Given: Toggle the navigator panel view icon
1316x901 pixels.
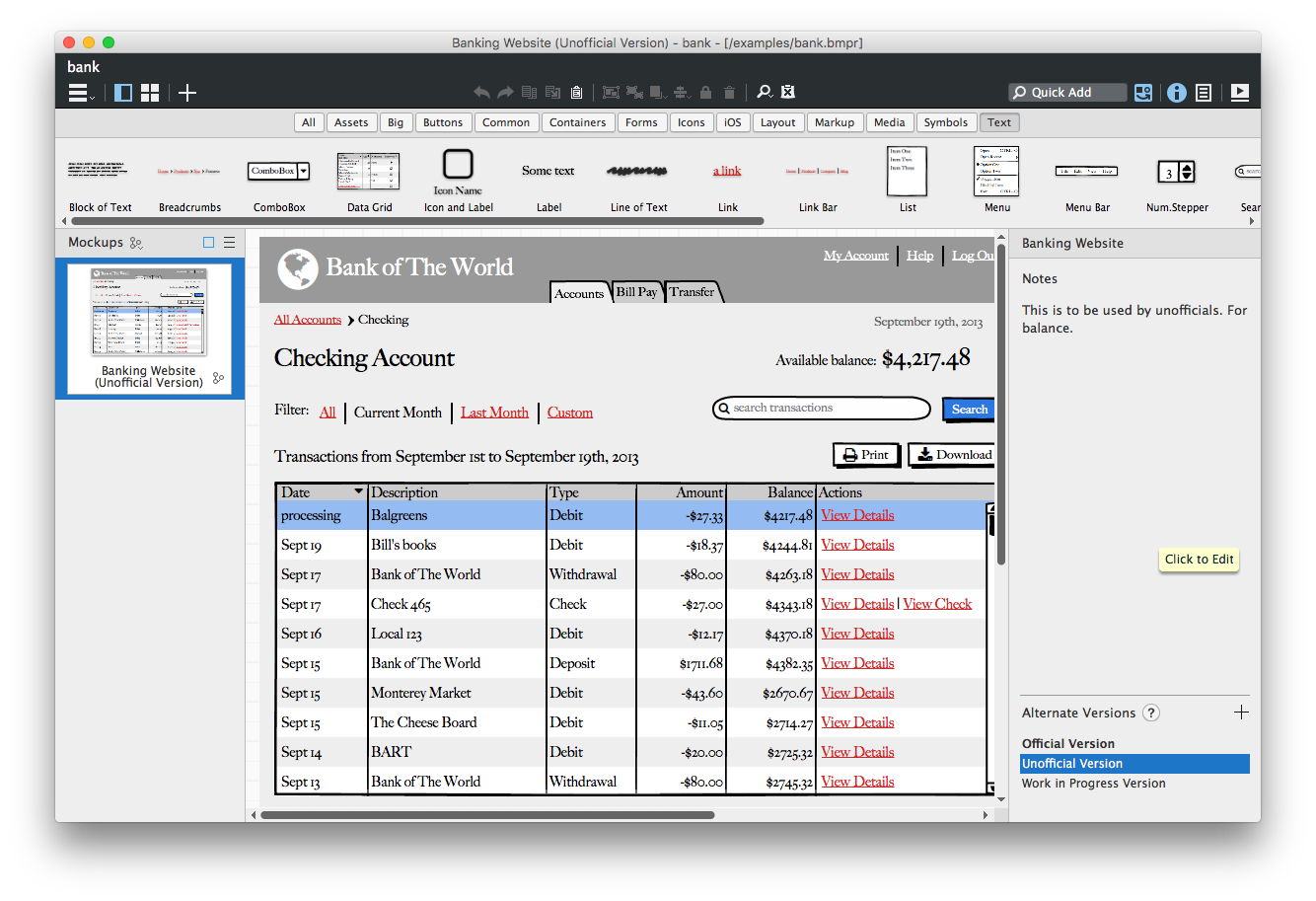Looking at the screenshot, I should click(123, 93).
